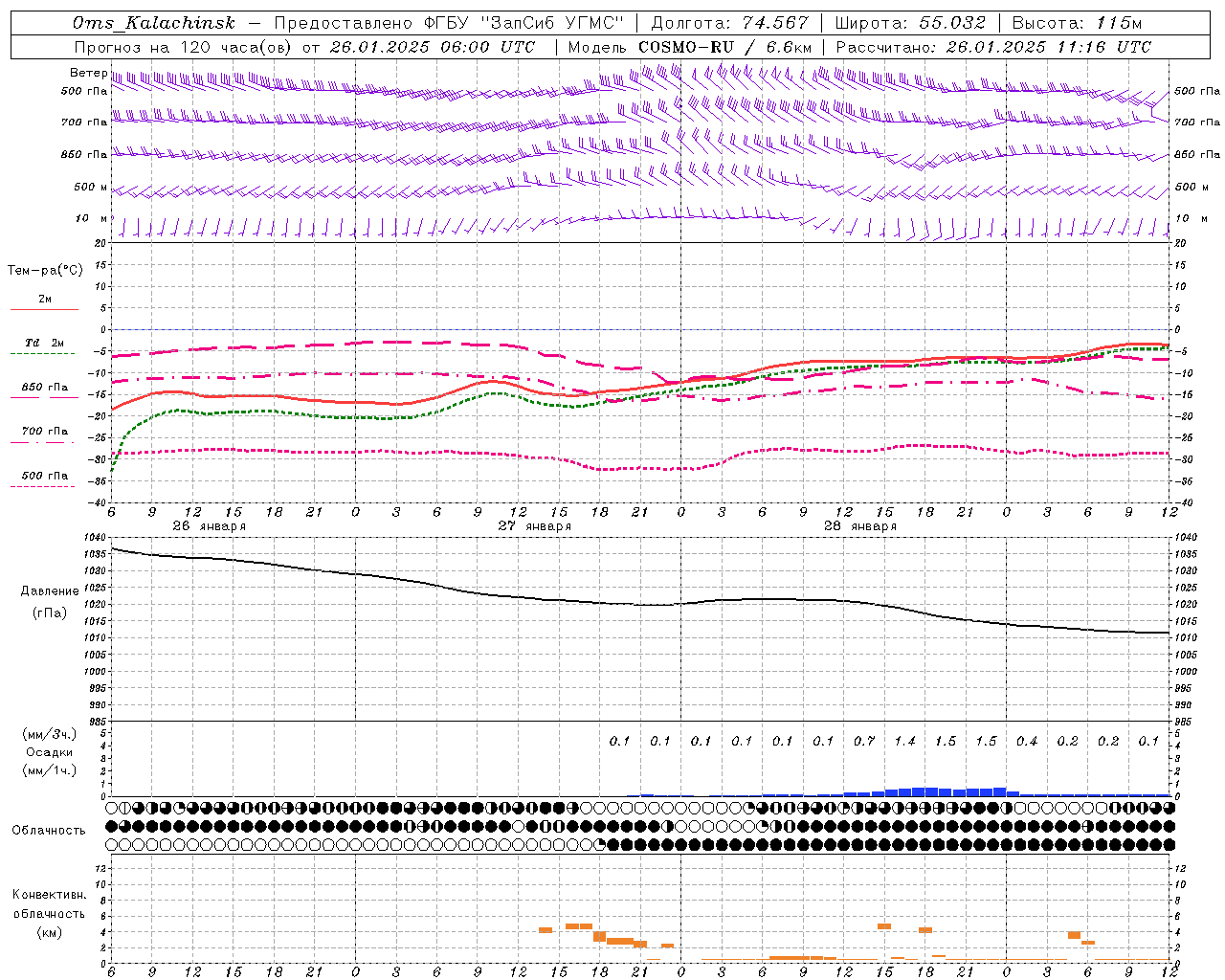Select the Давление pressure panel label
1225x980 pixels.
coord(50,591)
